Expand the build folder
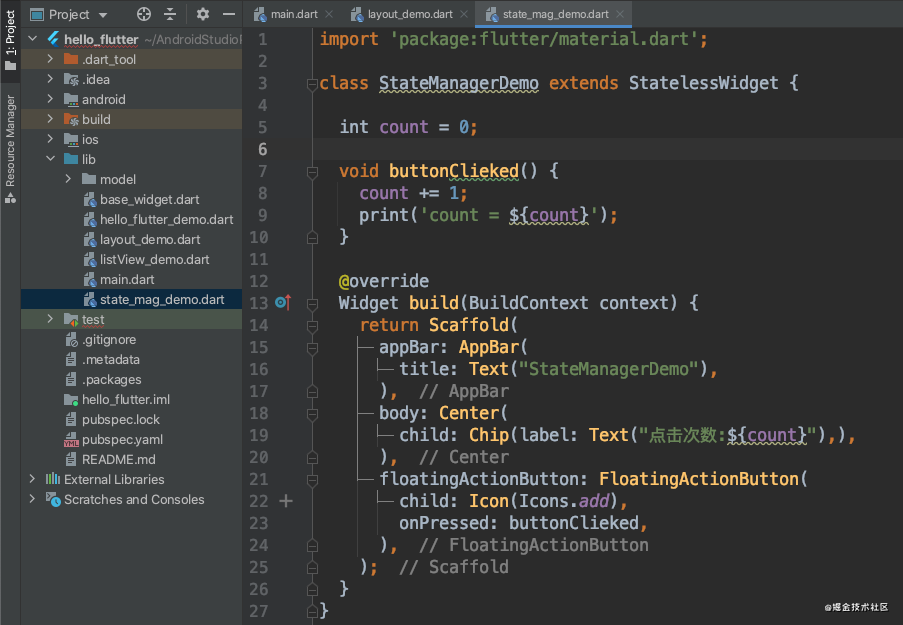 (50, 119)
